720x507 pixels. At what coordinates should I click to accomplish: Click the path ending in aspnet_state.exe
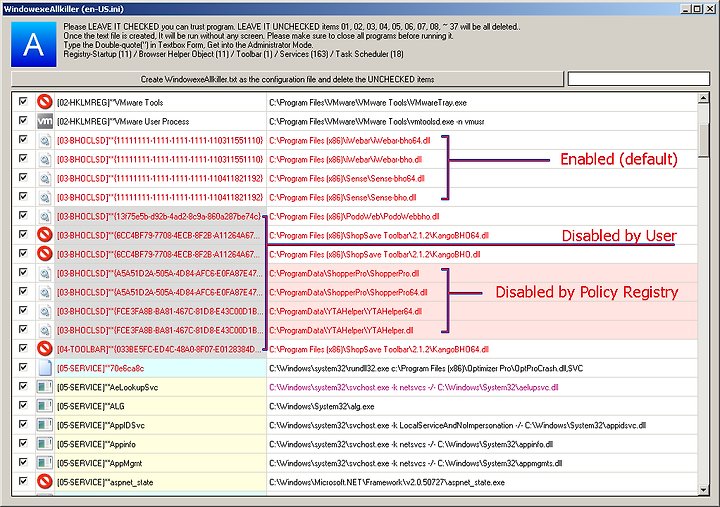click(x=387, y=482)
